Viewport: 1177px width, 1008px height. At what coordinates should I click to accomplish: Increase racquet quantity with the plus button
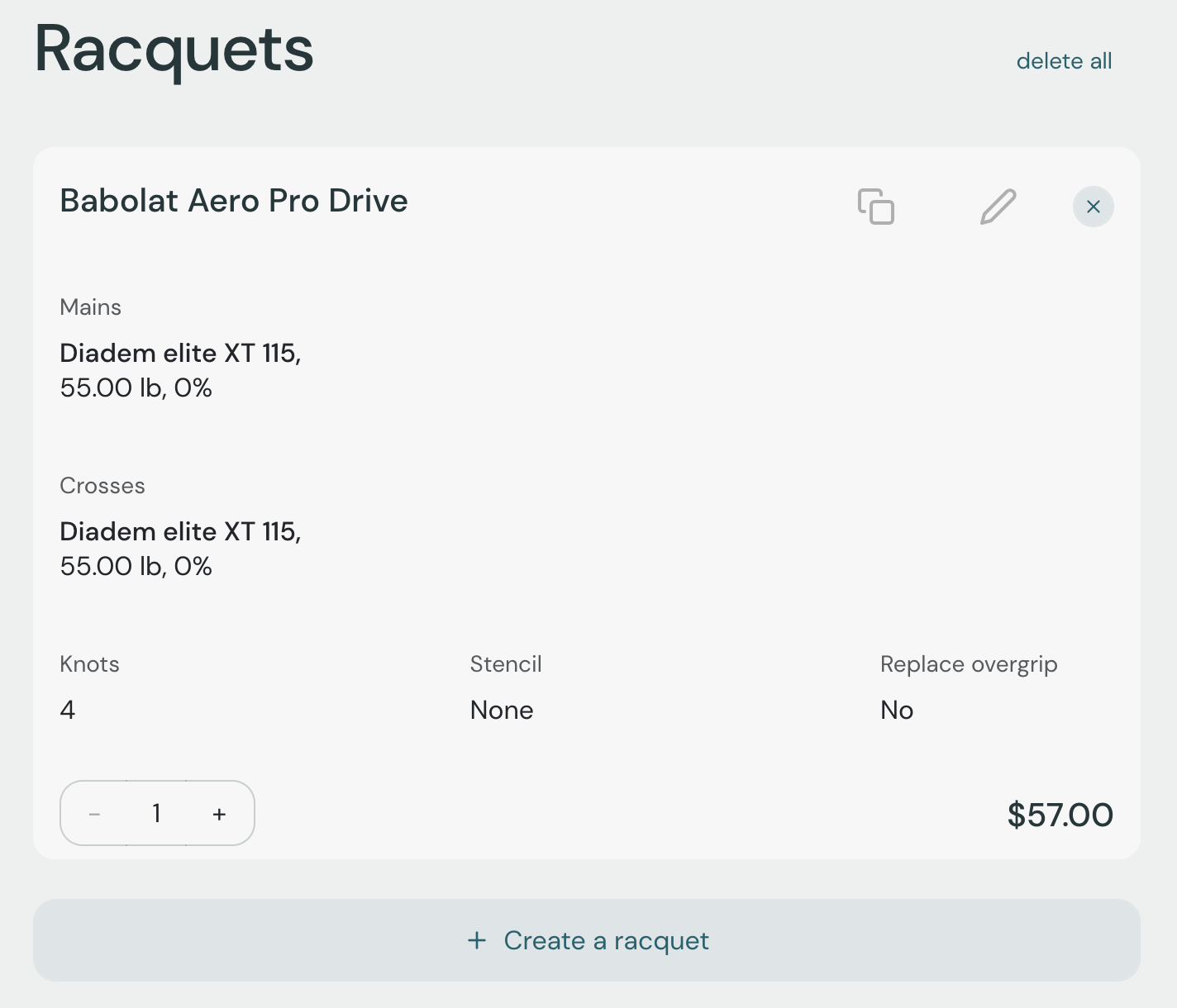pyautogui.click(x=219, y=814)
